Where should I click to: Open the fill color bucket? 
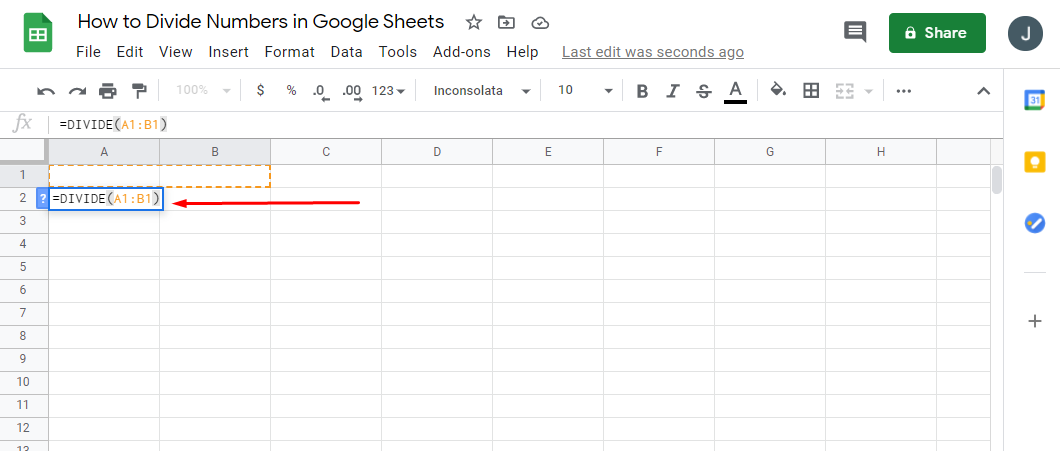click(778, 91)
